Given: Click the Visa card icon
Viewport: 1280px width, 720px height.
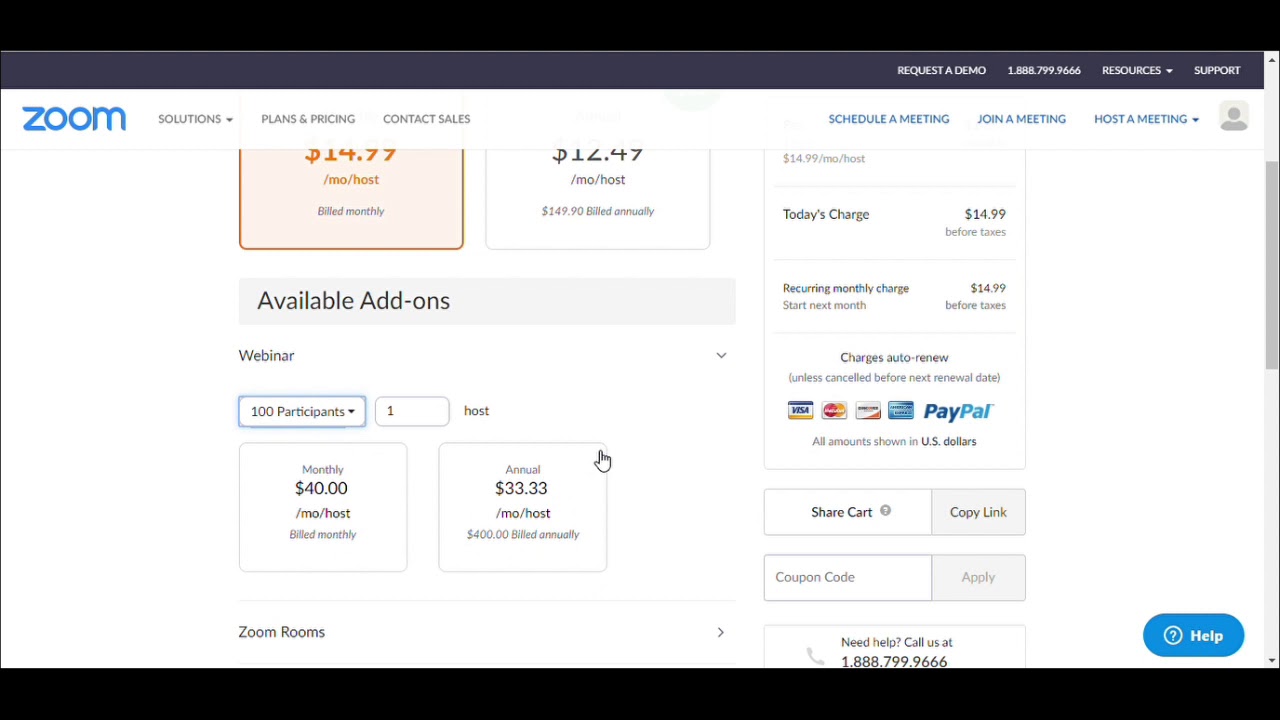Looking at the screenshot, I should (800, 411).
